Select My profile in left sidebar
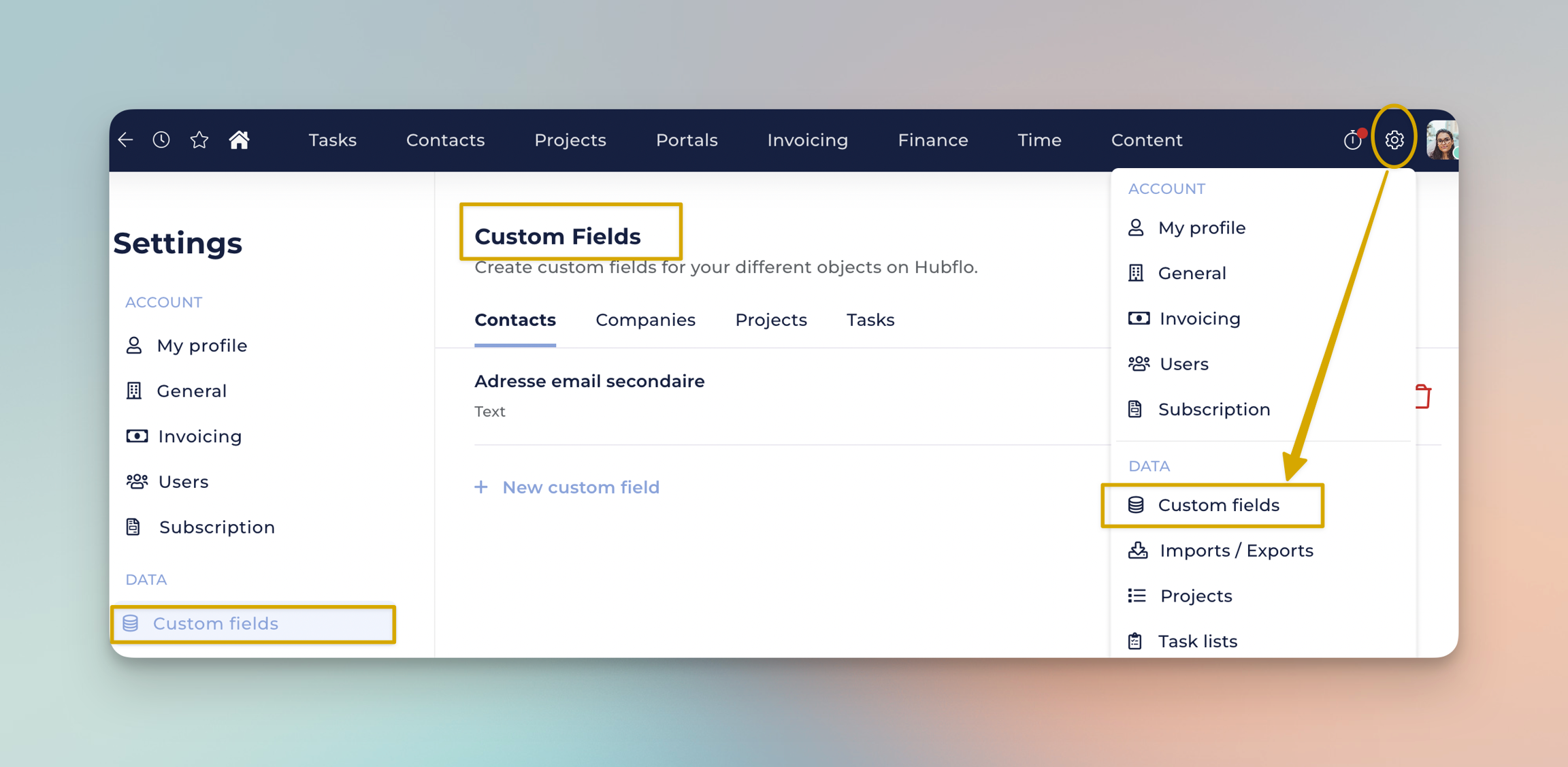This screenshot has width=1568, height=767. click(x=201, y=346)
